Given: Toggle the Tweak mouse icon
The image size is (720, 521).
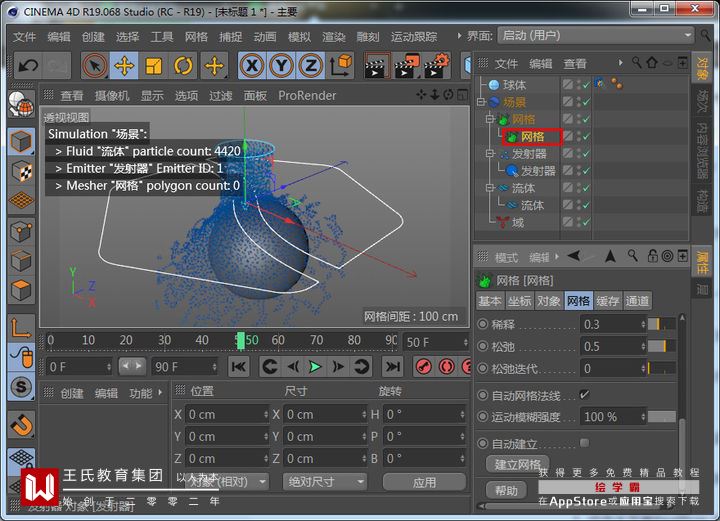Looking at the screenshot, I should 21,357.
